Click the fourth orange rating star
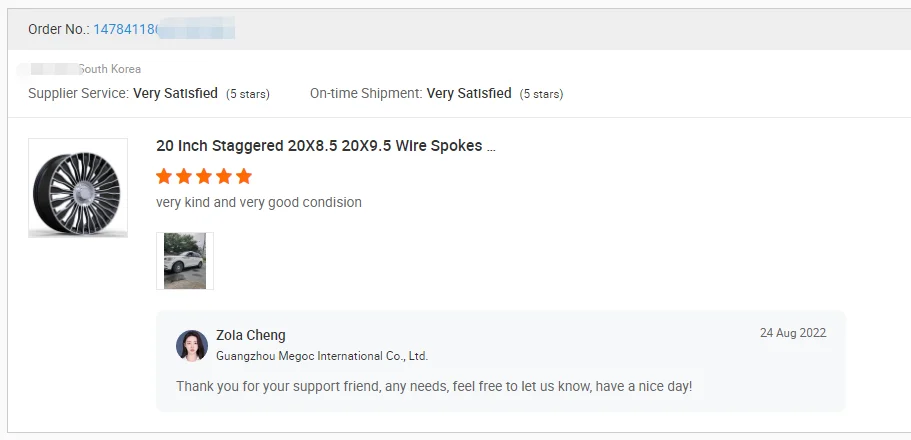 (224, 177)
